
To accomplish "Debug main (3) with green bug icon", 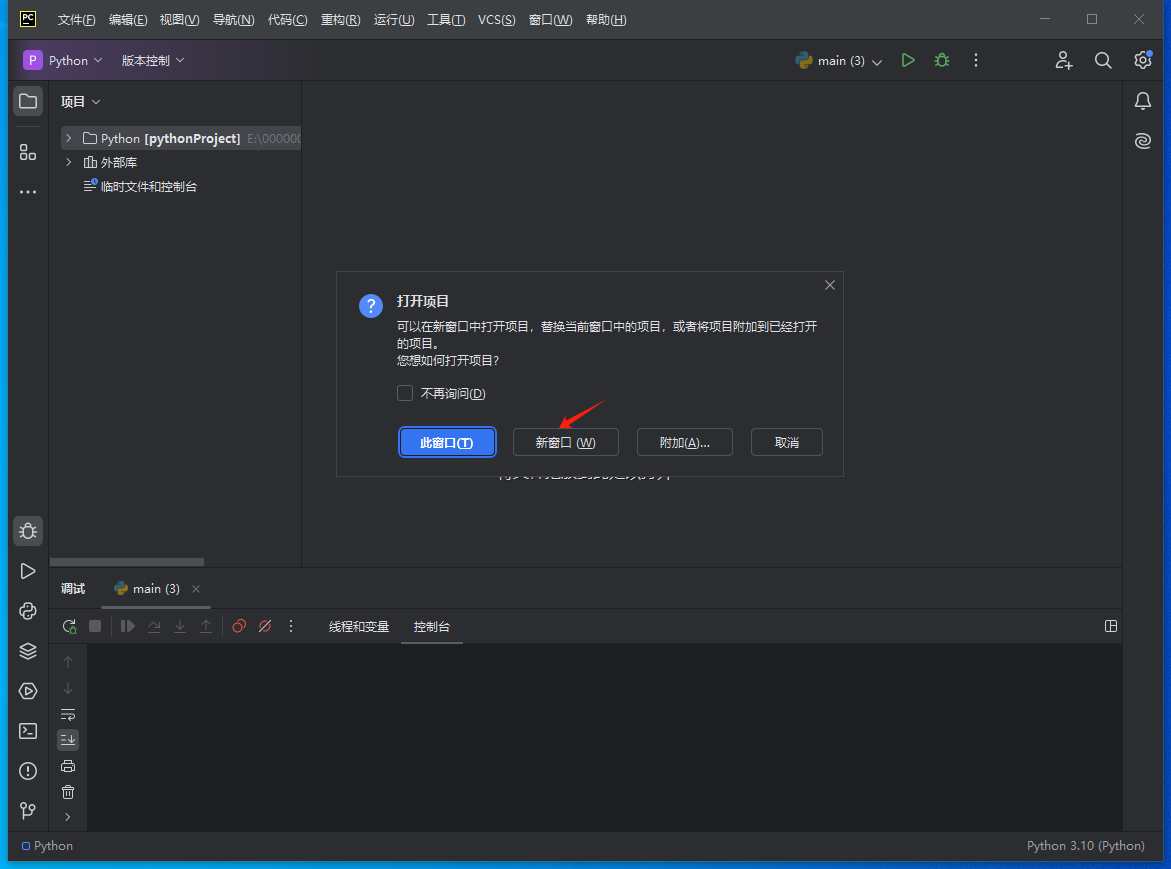I will pyautogui.click(x=942, y=60).
